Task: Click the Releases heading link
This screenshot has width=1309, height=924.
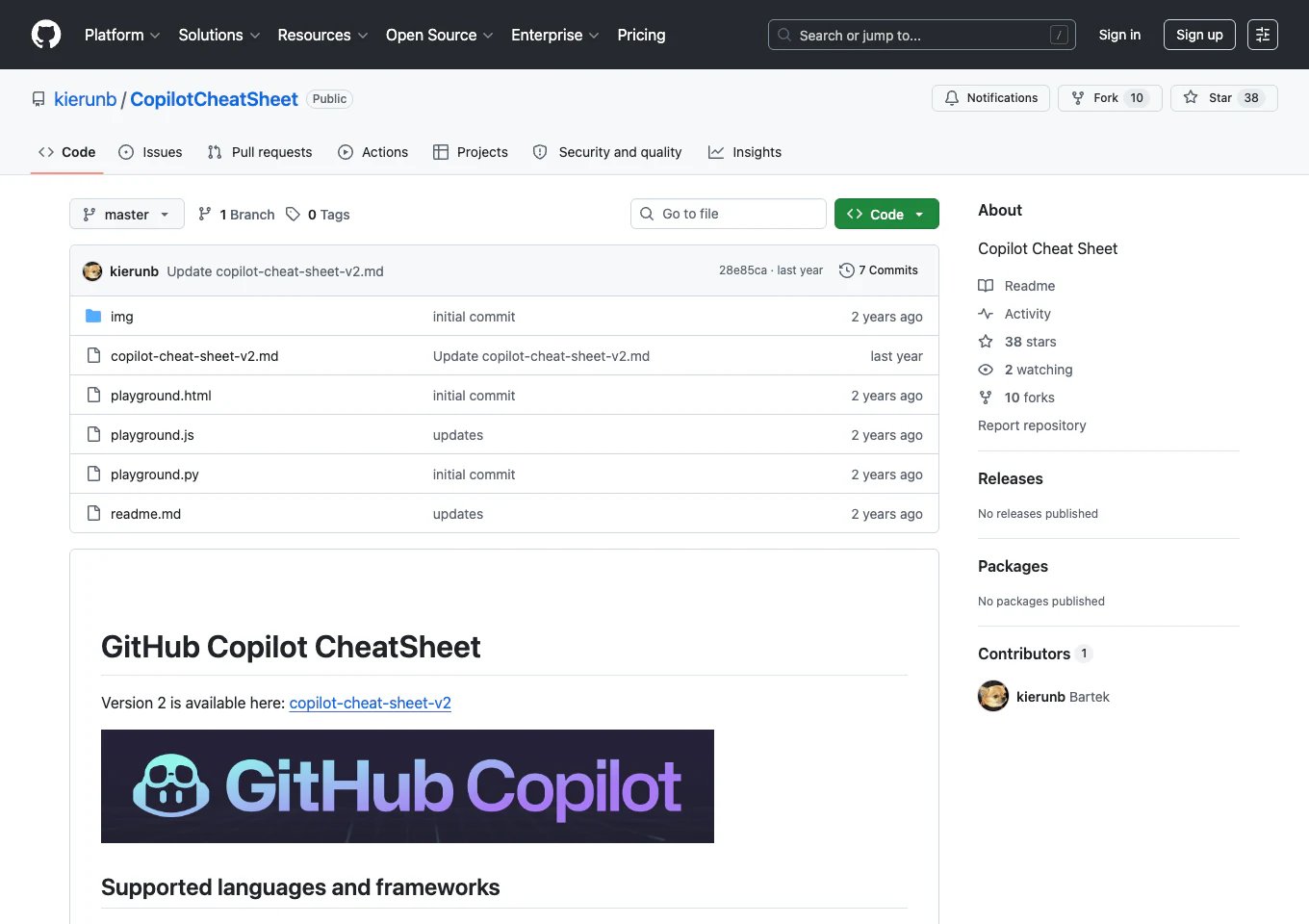Action: [1011, 478]
